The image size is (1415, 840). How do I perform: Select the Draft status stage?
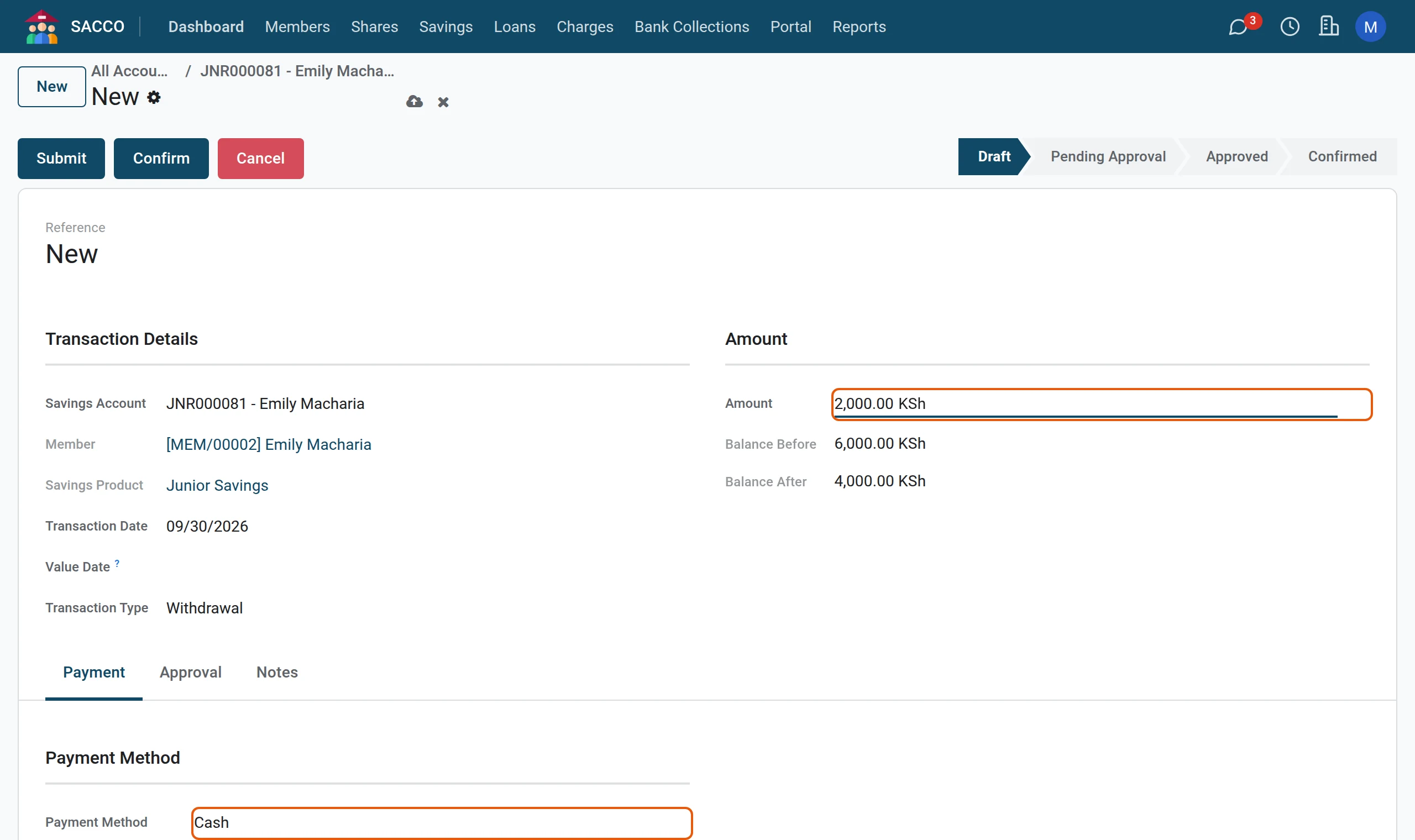pos(993,157)
